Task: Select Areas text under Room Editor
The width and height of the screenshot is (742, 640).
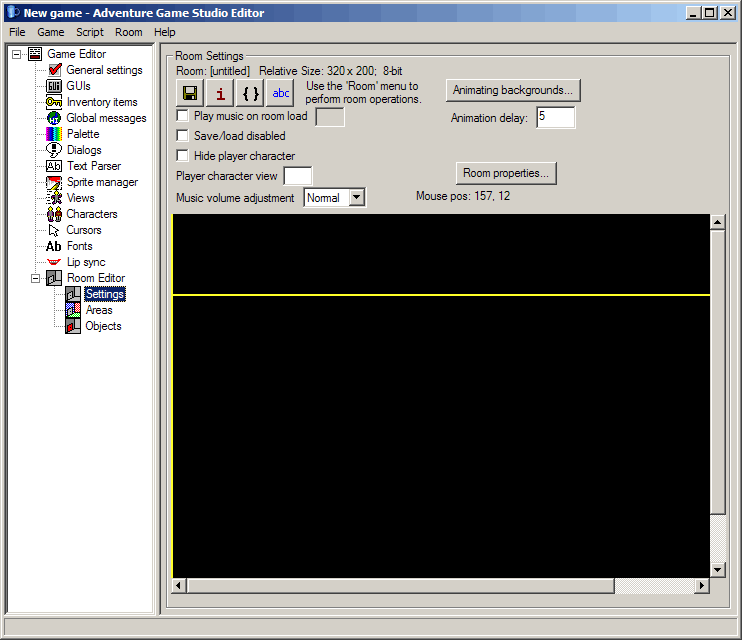Action: (99, 310)
